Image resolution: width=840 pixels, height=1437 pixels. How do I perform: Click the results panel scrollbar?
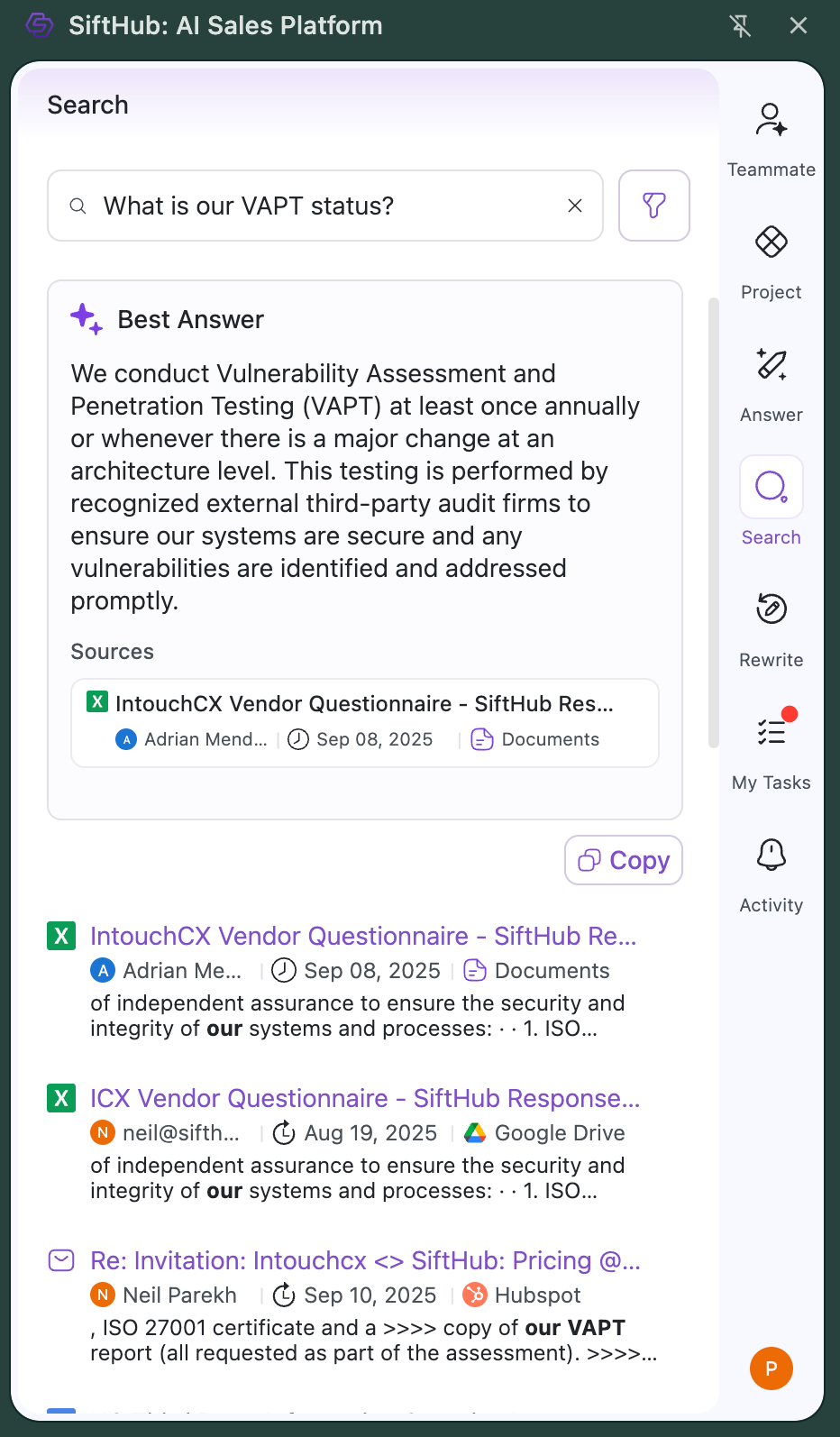pyautogui.click(x=713, y=523)
